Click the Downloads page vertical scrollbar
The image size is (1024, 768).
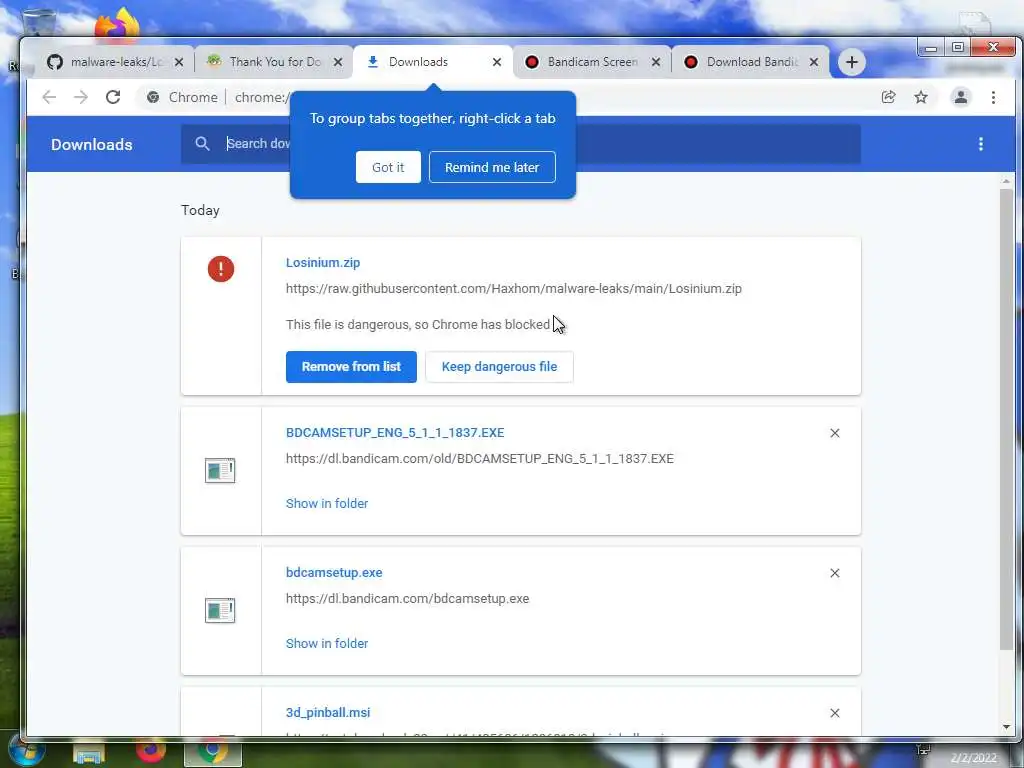coord(1006,418)
